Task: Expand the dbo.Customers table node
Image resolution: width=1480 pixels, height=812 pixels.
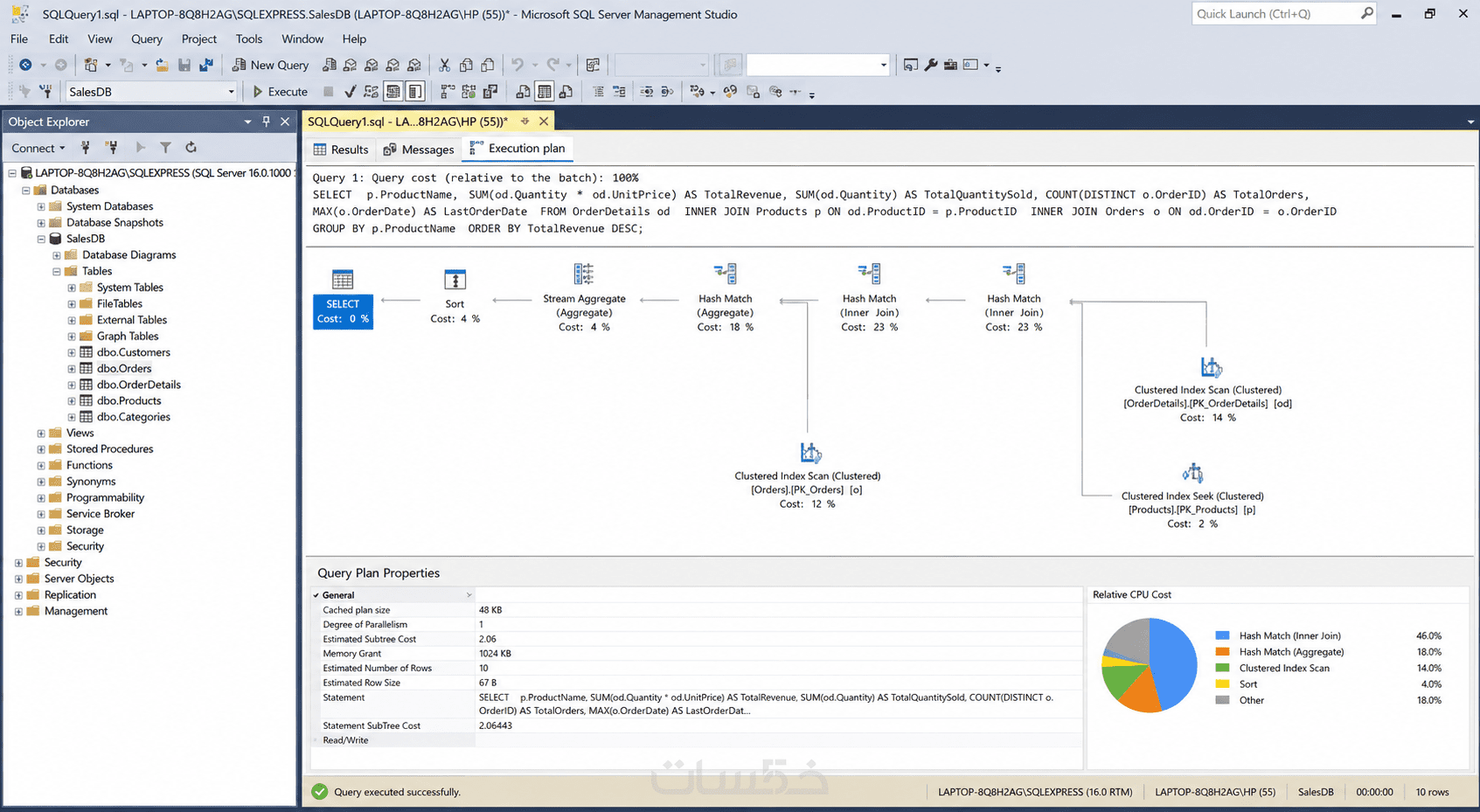Action: point(72,352)
